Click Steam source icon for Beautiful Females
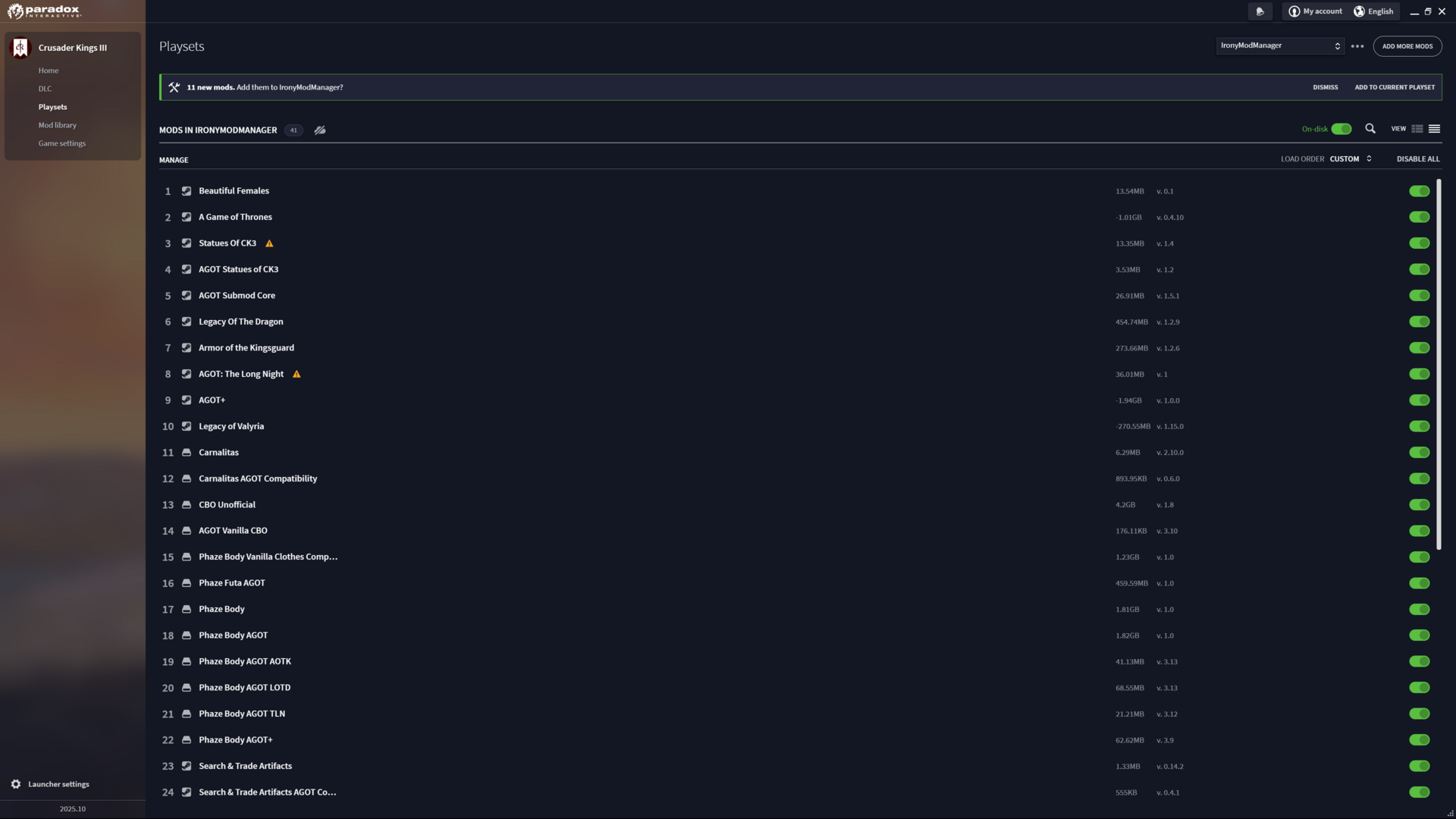Viewport: 1456px width, 819px height. pyautogui.click(x=187, y=191)
